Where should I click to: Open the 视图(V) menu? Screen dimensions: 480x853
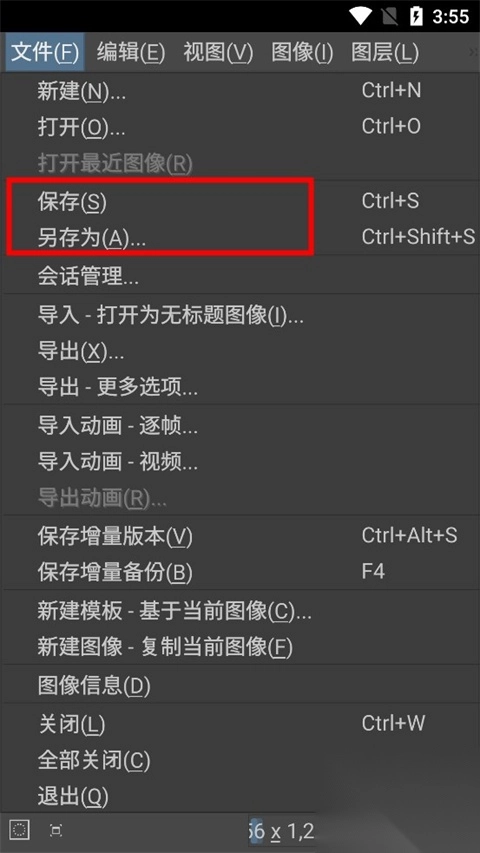(x=218, y=52)
